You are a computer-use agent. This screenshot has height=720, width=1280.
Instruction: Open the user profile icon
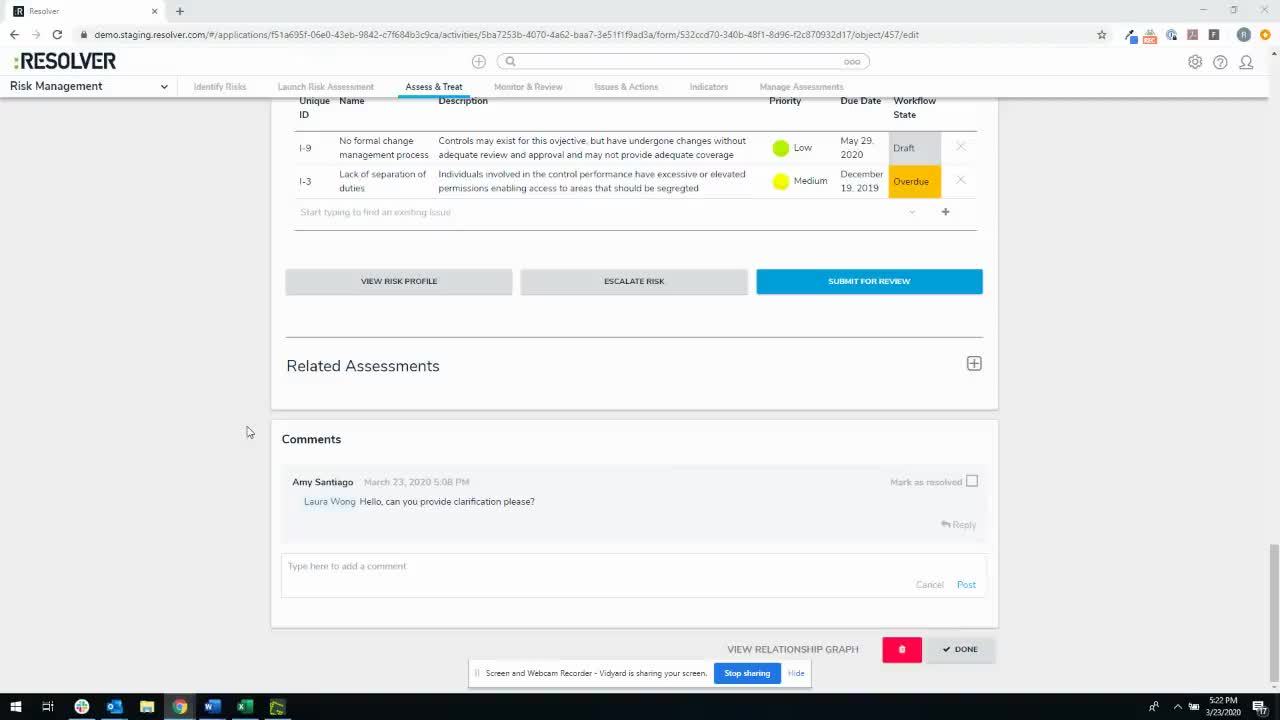(1246, 61)
